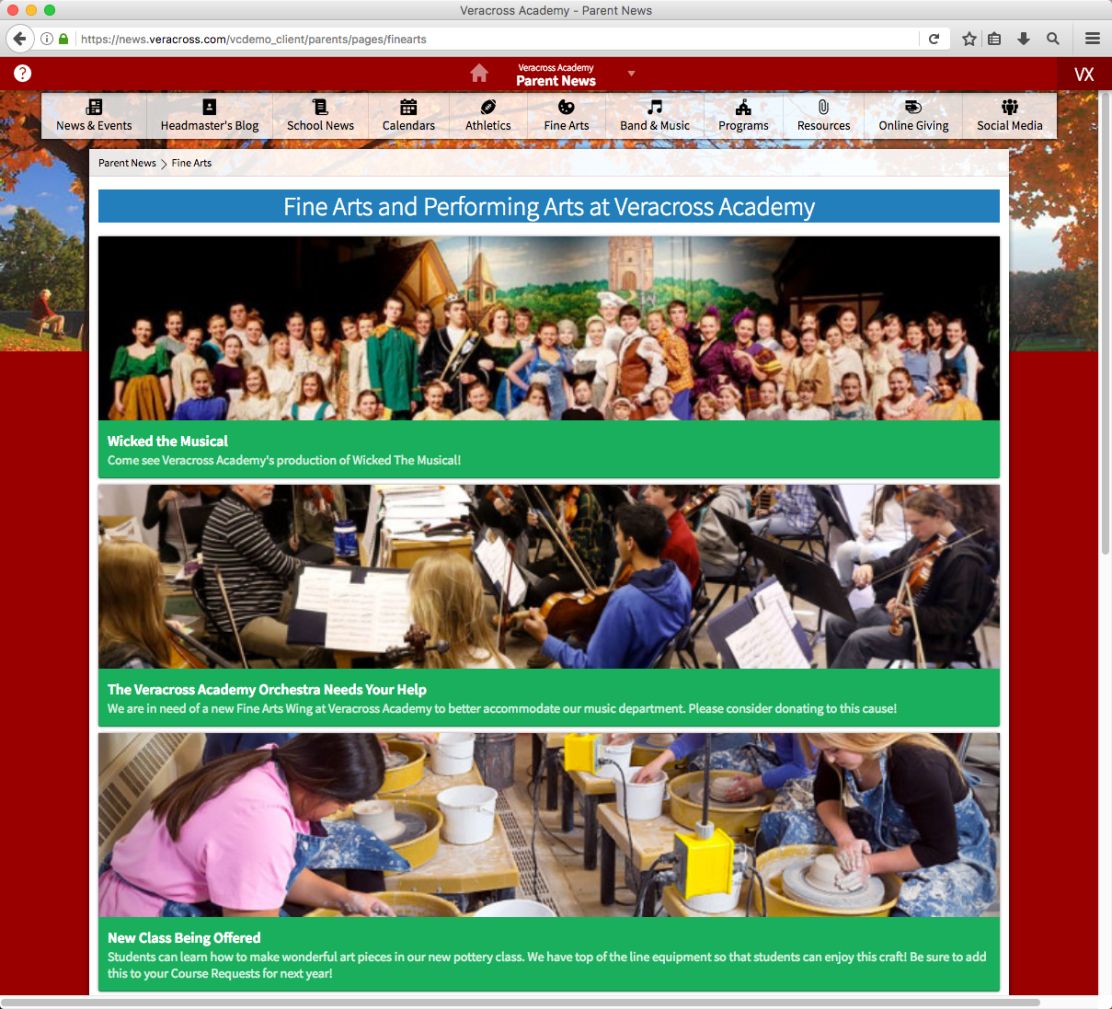Expand the Parent News dropdown arrow
Image resolution: width=1112 pixels, height=1009 pixels.
click(x=631, y=73)
